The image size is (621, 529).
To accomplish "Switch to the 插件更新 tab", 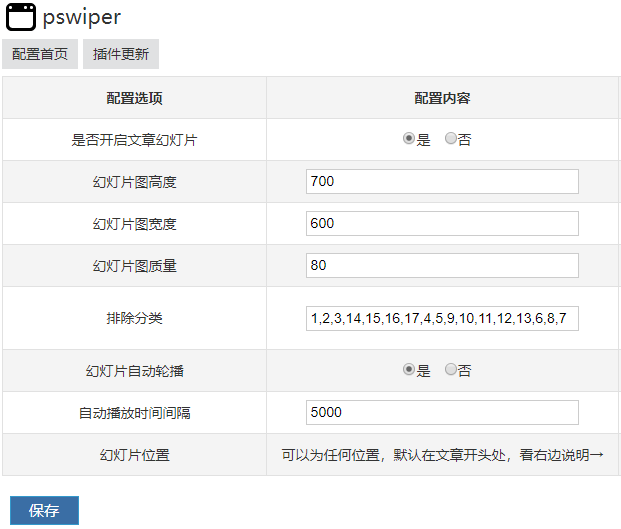I will [x=121, y=54].
